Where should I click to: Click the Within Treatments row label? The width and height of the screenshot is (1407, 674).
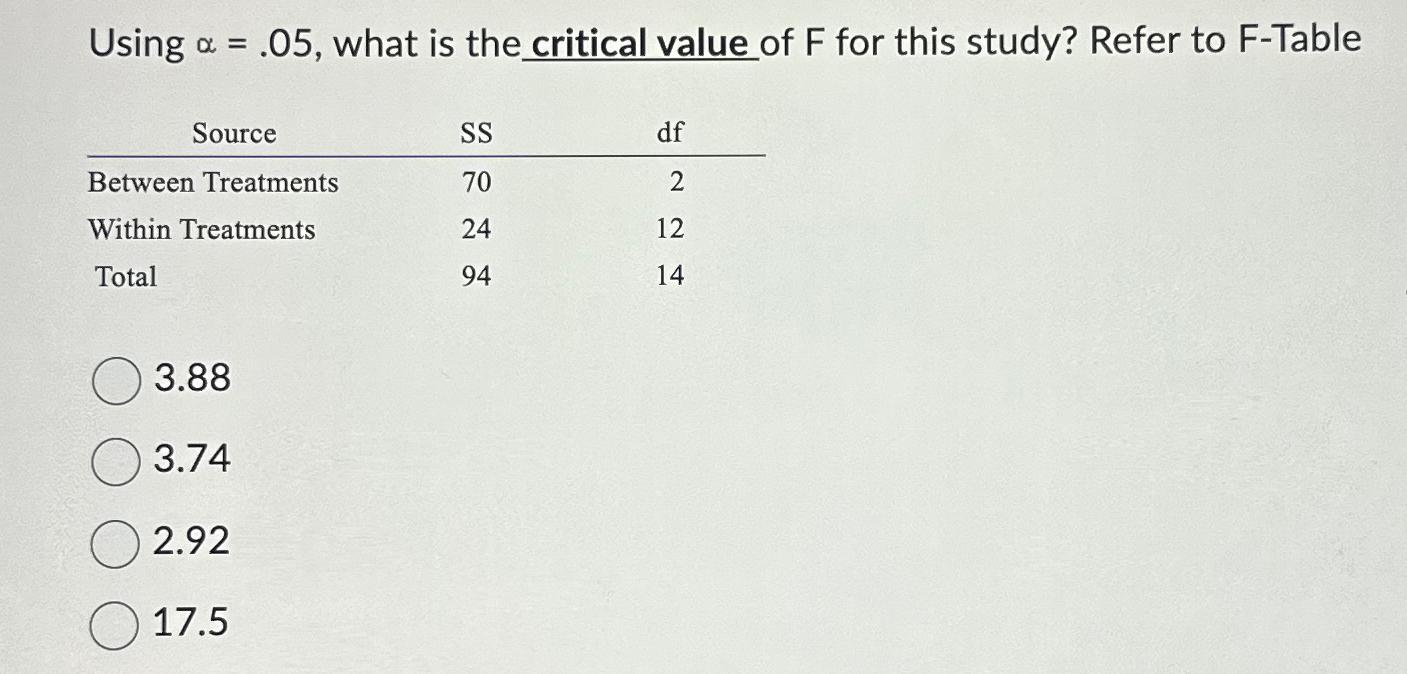point(202,230)
